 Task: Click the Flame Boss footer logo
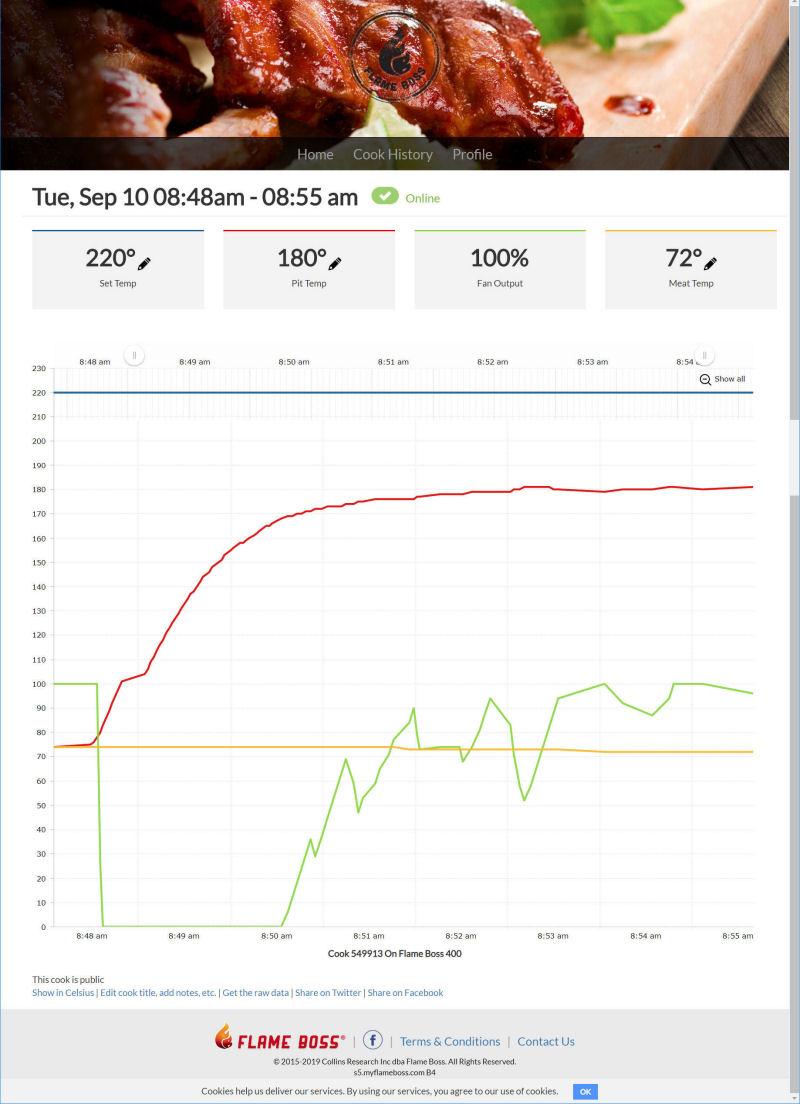pos(280,1040)
